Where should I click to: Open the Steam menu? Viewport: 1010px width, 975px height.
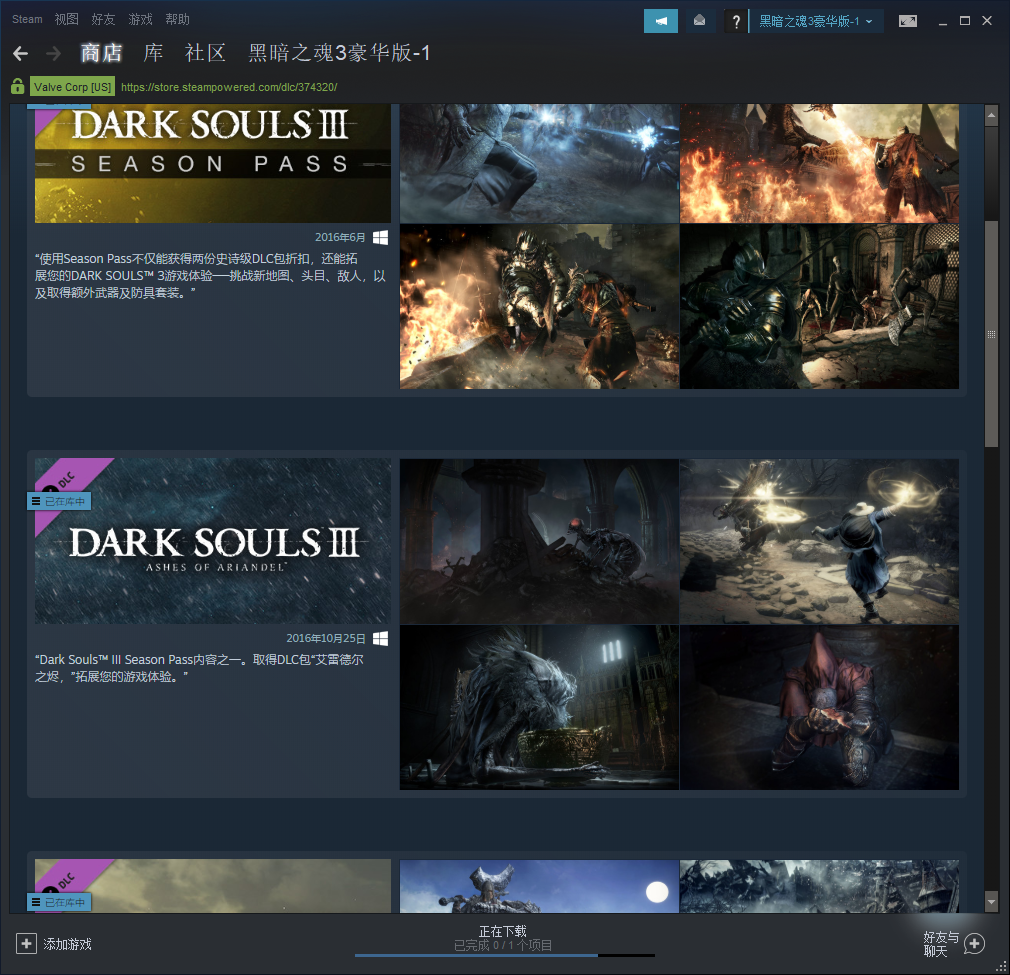point(27,19)
